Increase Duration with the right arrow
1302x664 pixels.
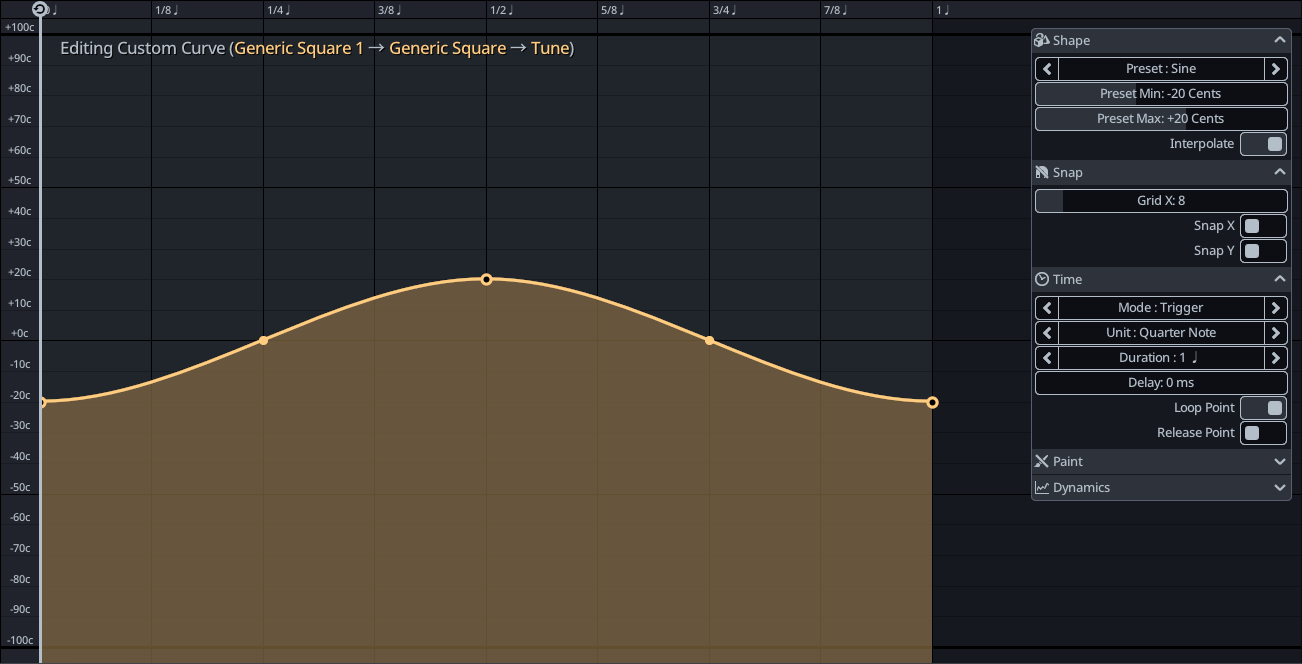click(1275, 358)
